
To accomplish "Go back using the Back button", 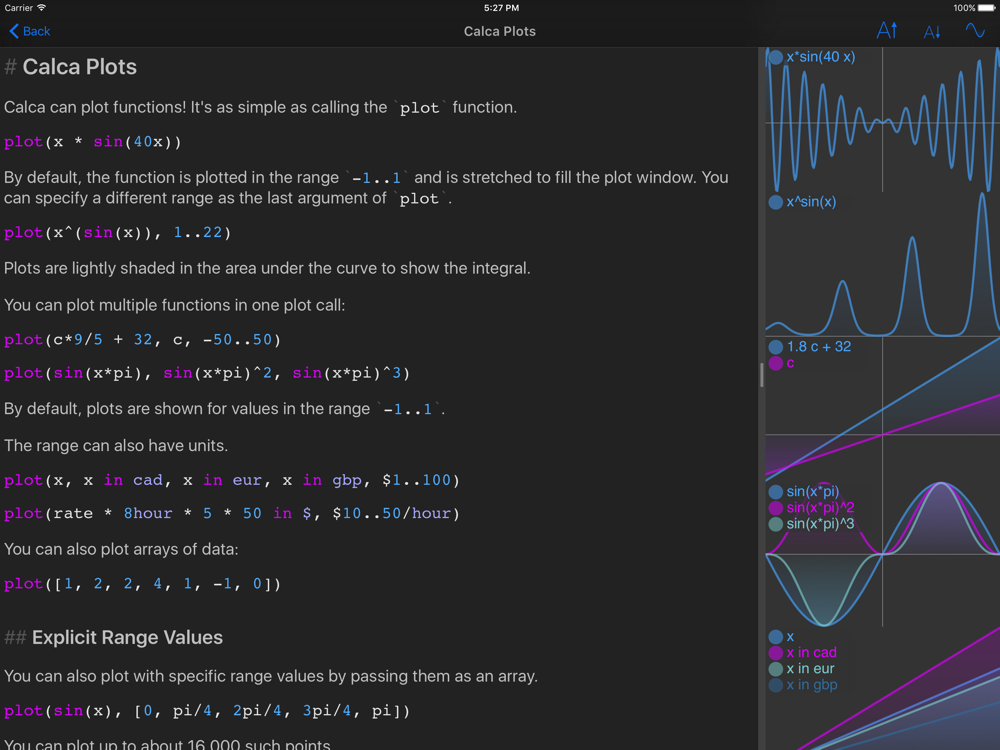I will [x=30, y=31].
